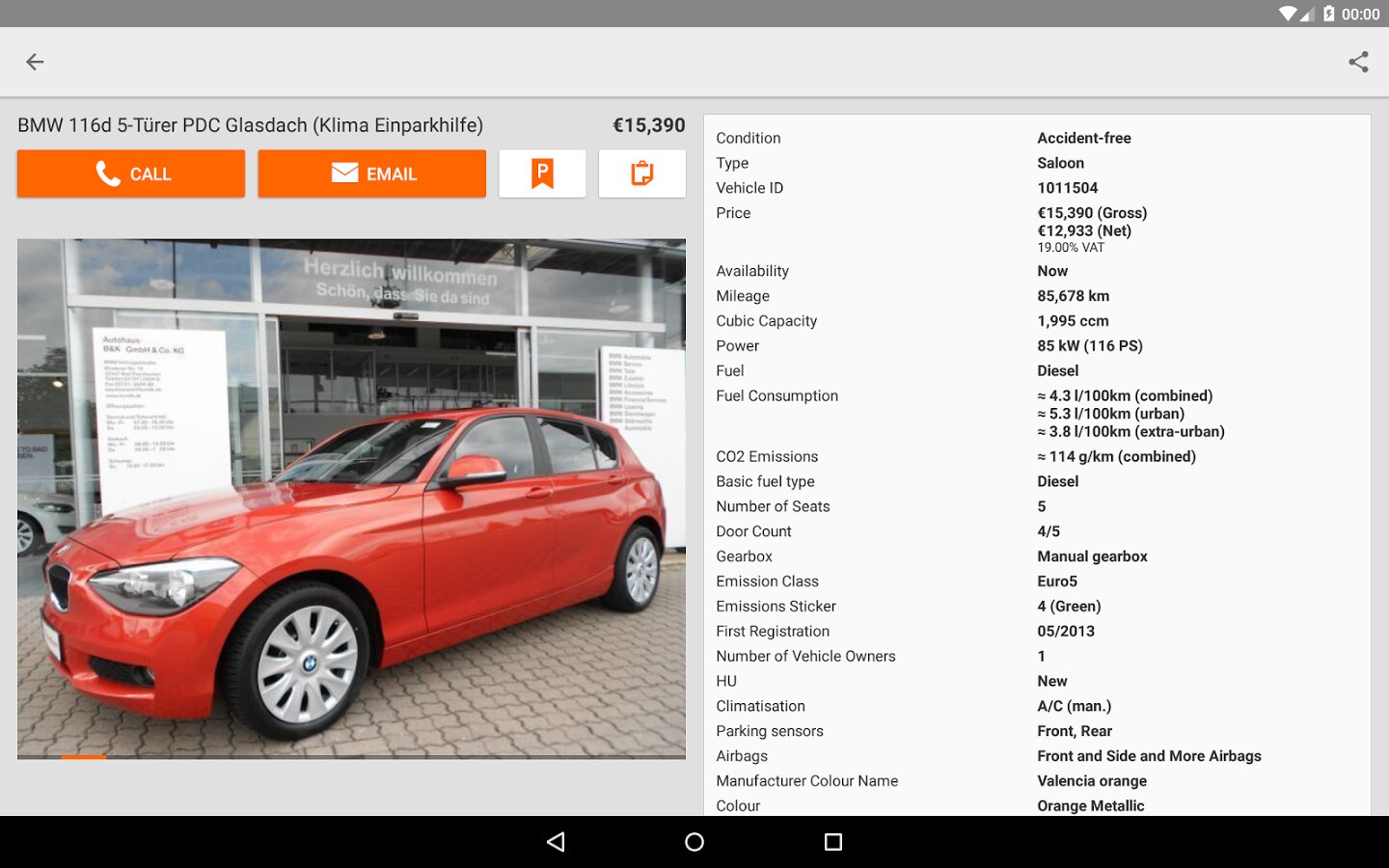Call the seller
Image resolution: width=1389 pixels, height=868 pixels.
pos(131,174)
